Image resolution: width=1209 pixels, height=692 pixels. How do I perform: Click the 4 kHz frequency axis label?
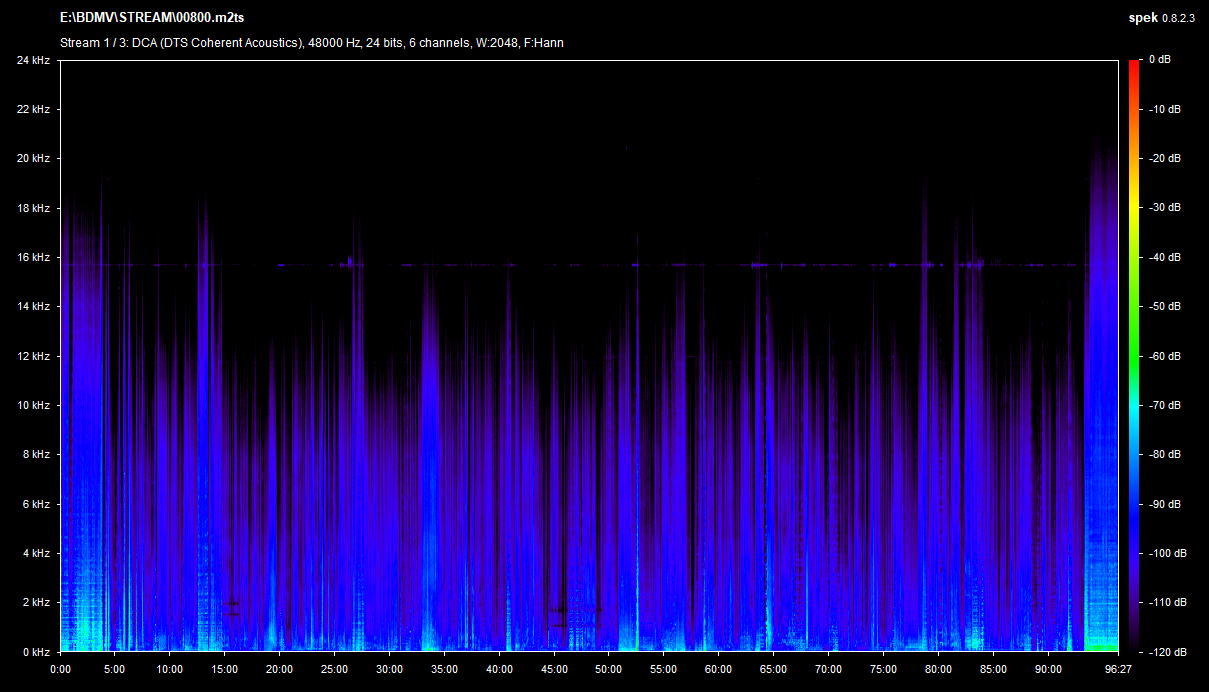[x=36, y=553]
